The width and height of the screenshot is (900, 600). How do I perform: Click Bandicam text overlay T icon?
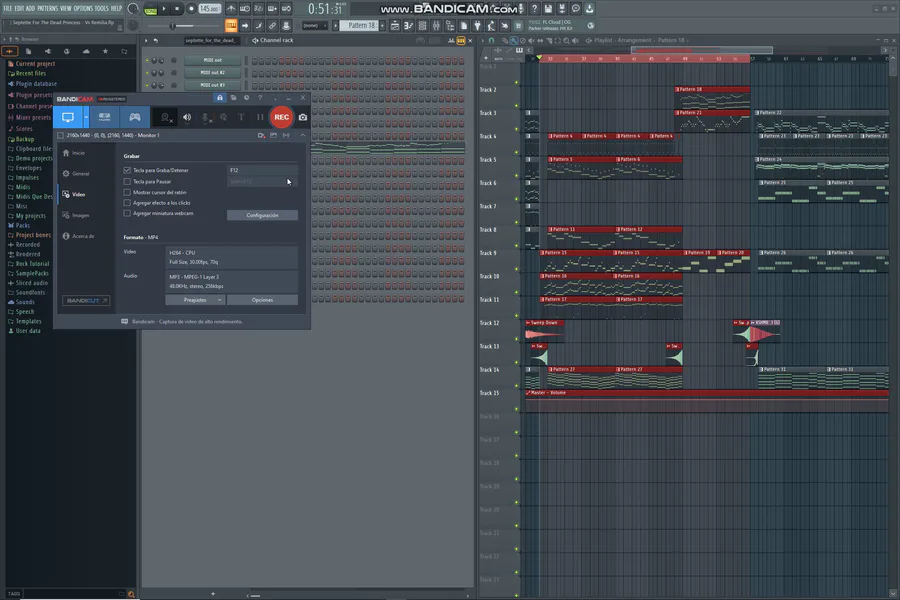[241, 117]
